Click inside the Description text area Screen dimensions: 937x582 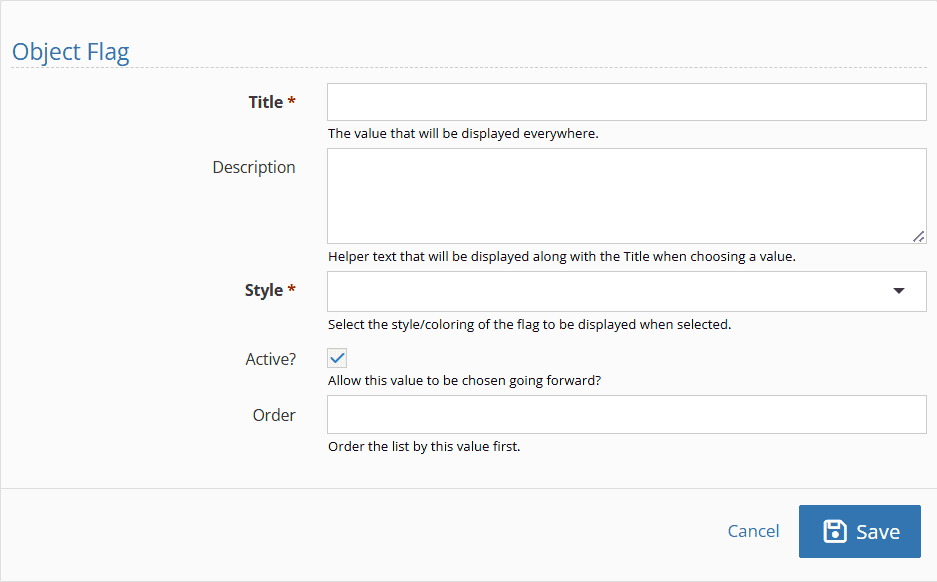coord(627,196)
